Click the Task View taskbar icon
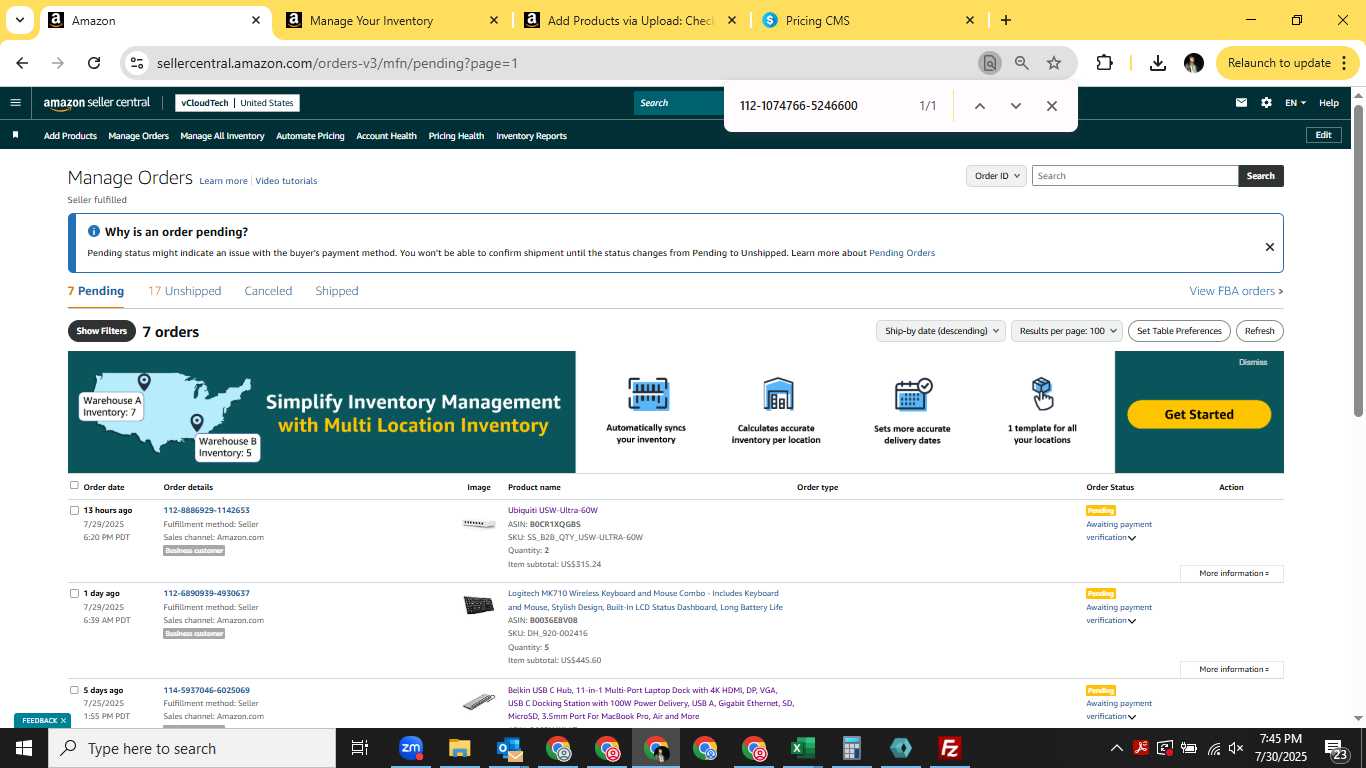This screenshot has height=768, width=1366. point(360,748)
